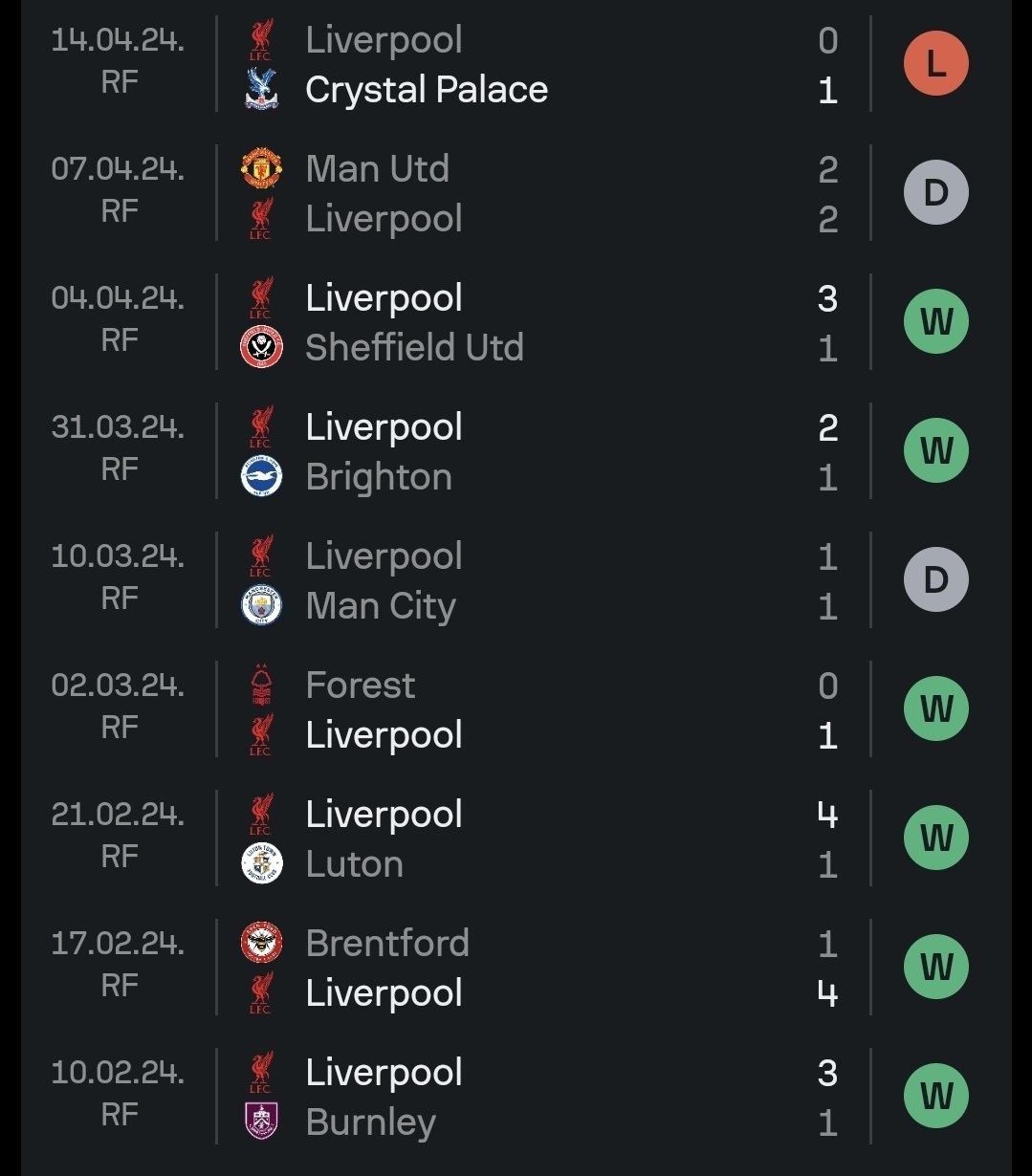Image resolution: width=1032 pixels, height=1176 pixels.
Task: Click the D badge for Man Utd match
Action: pos(936,193)
